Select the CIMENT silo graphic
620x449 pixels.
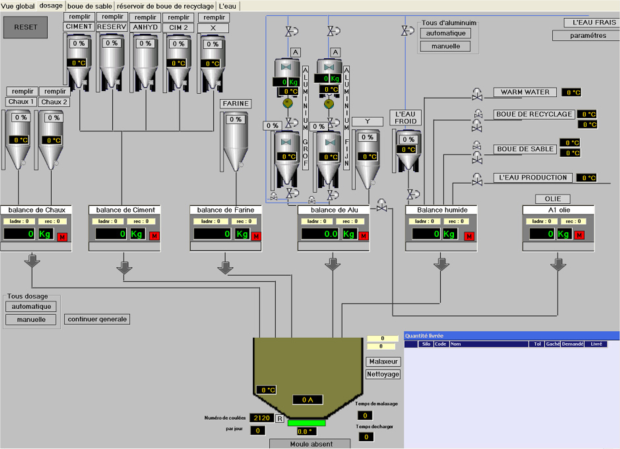tap(79, 63)
